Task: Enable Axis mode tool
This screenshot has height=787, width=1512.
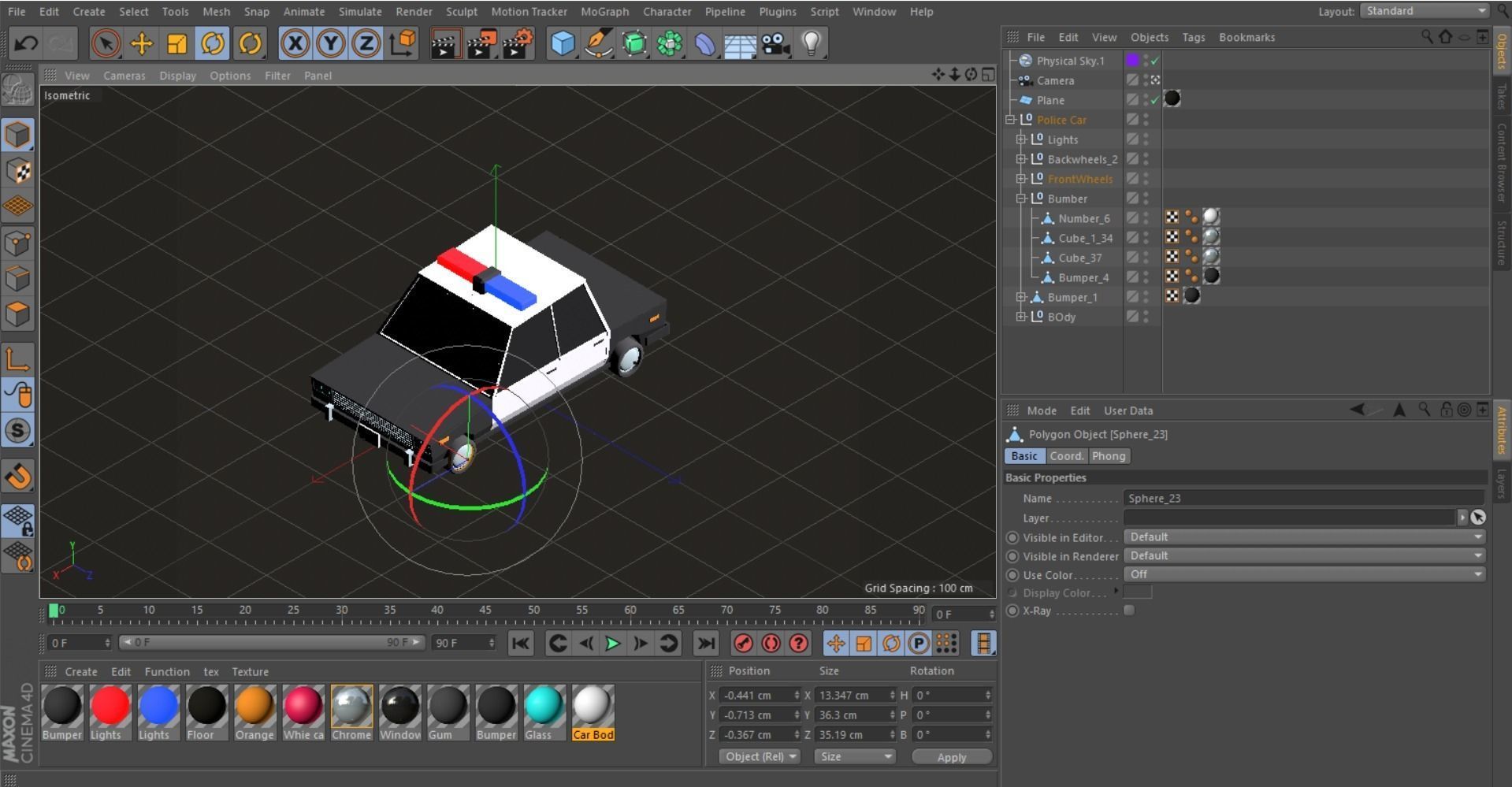Action: pos(18,359)
